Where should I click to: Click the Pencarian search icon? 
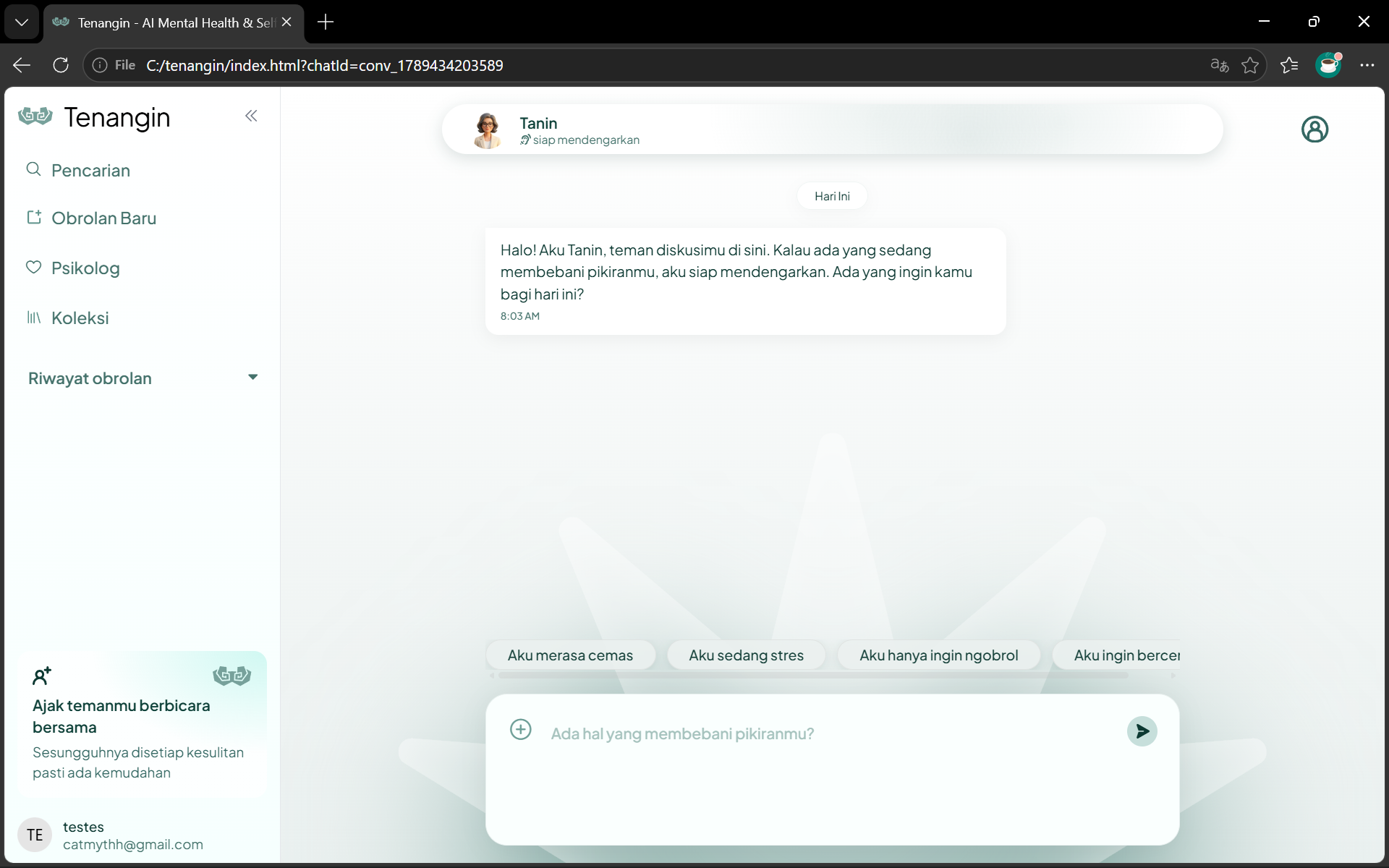(33, 169)
